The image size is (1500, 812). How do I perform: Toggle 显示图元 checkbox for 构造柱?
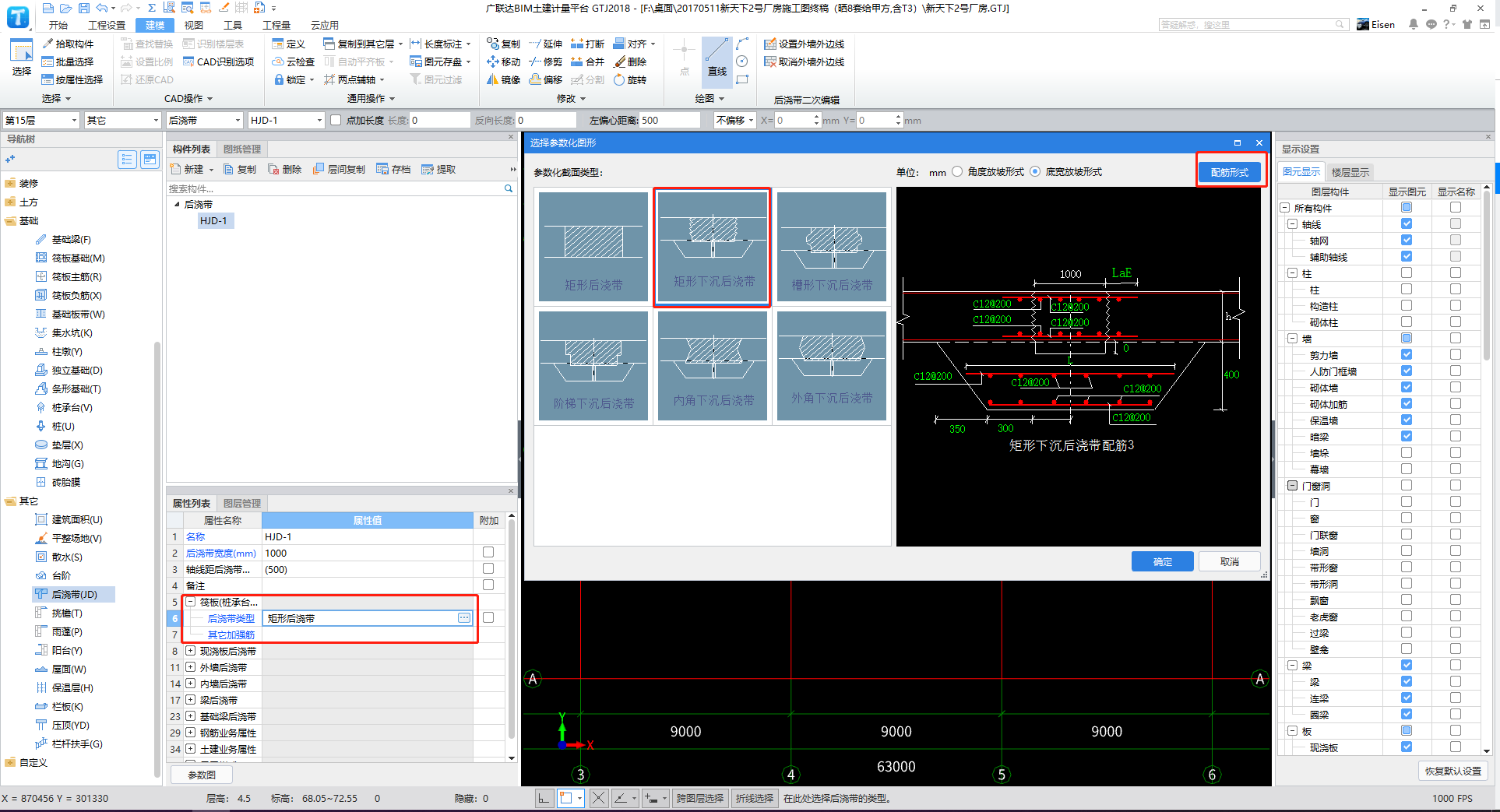click(1407, 306)
